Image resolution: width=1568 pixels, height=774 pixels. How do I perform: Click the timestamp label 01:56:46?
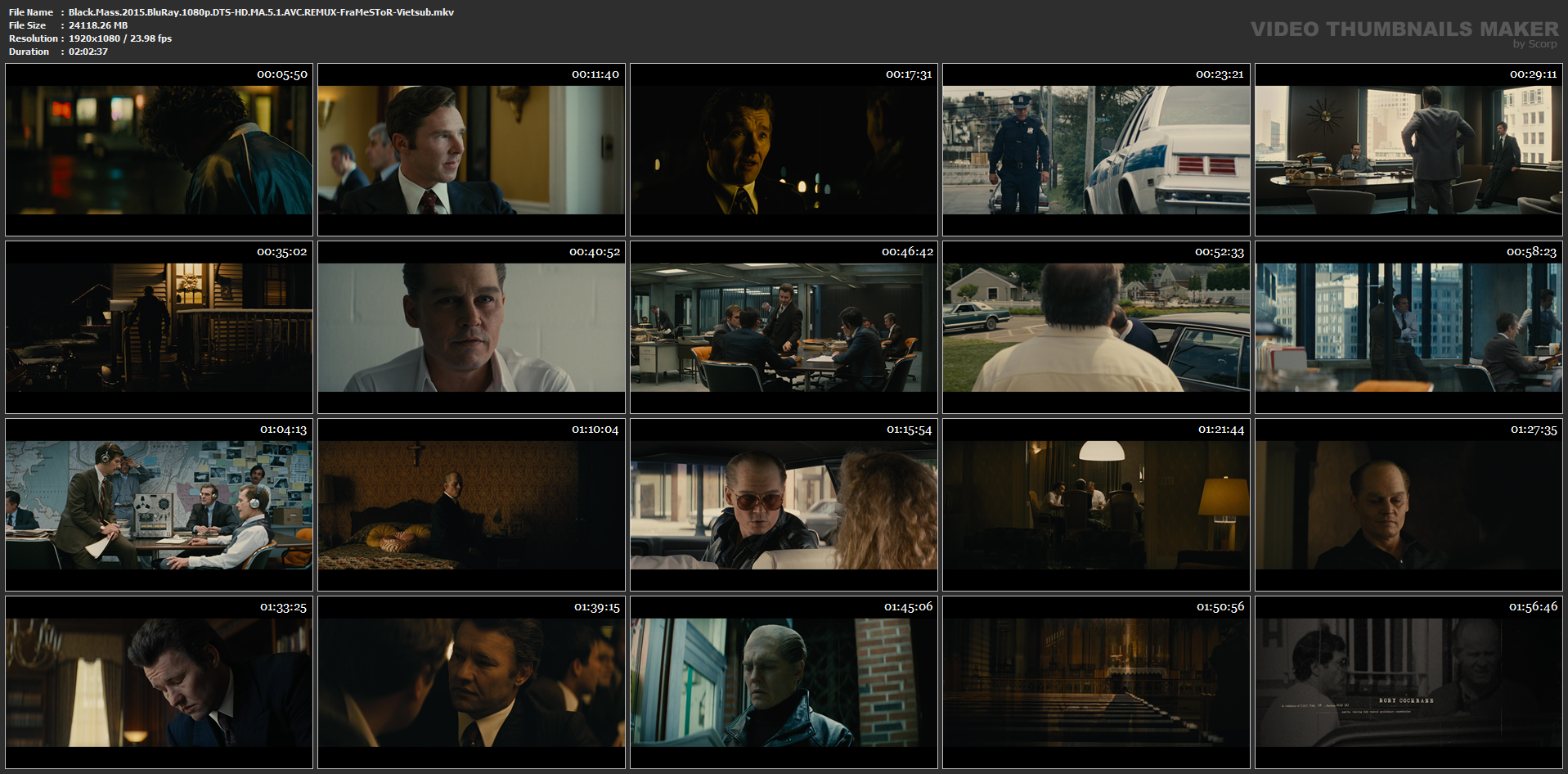coord(1533,607)
